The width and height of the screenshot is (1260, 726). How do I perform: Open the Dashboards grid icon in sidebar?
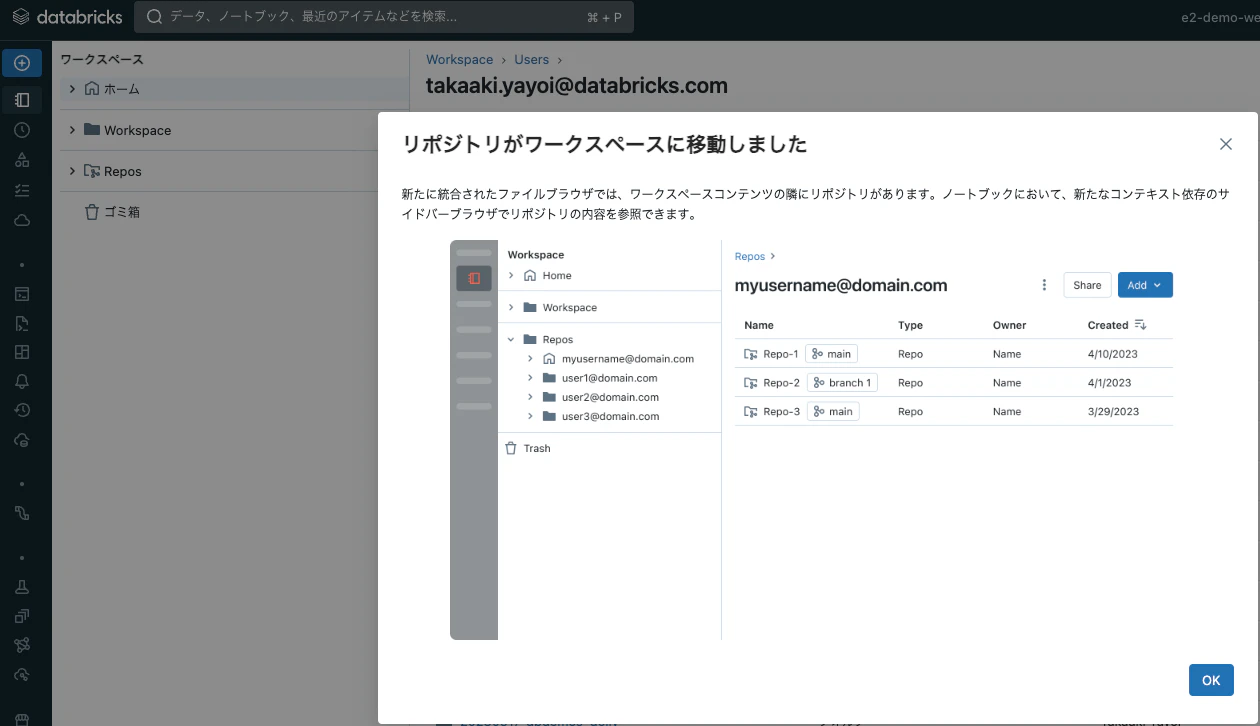(x=22, y=352)
